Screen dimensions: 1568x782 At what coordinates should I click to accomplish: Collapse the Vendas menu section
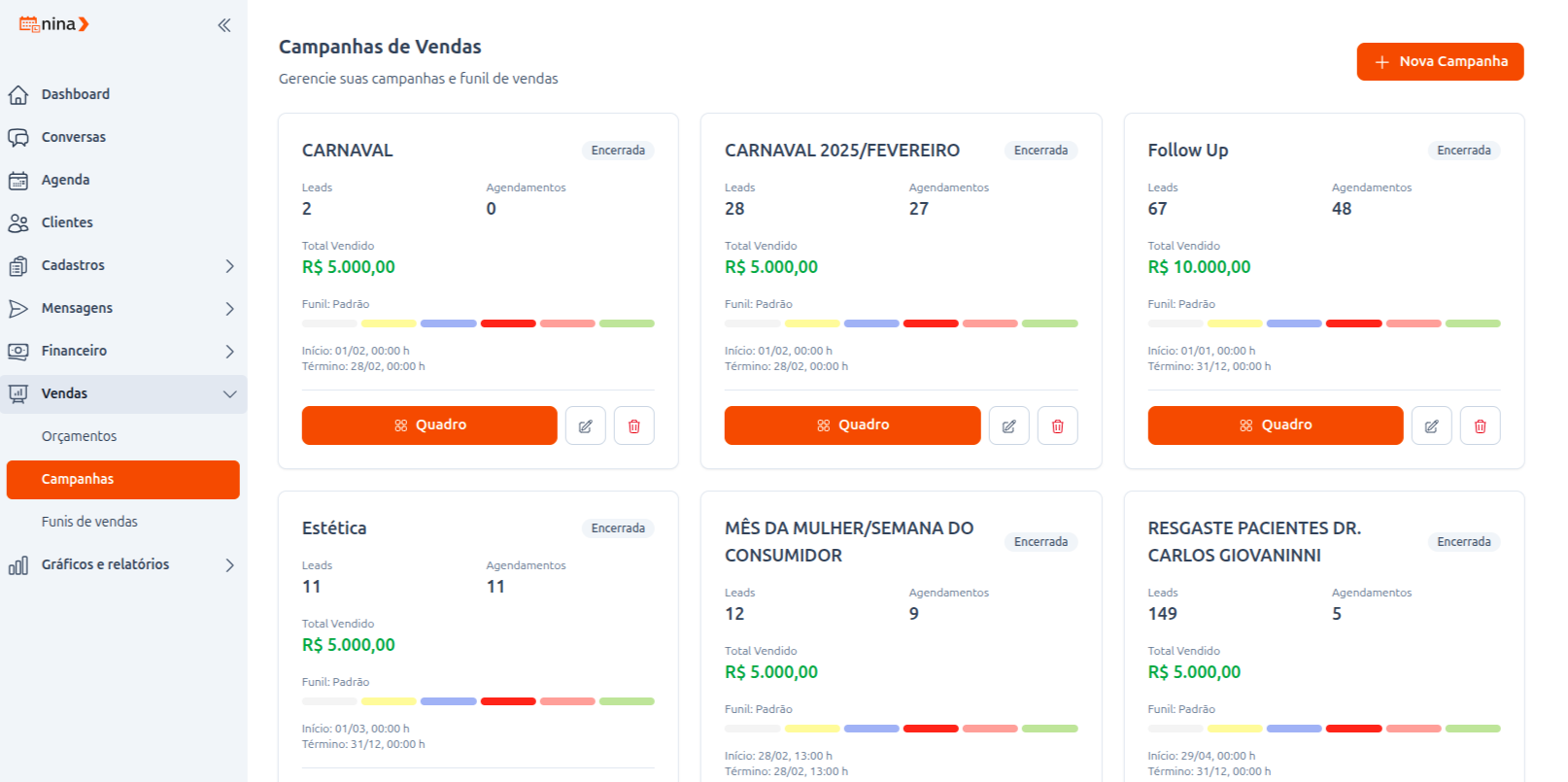click(229, 393)
